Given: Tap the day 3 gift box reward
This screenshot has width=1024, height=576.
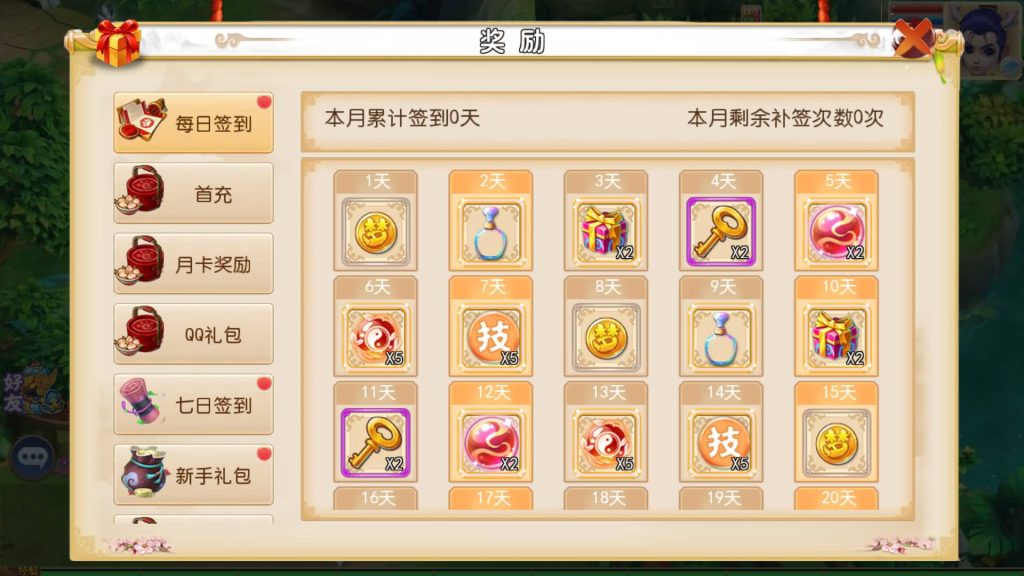Looking at the screenshot, I should pos(605,232).
